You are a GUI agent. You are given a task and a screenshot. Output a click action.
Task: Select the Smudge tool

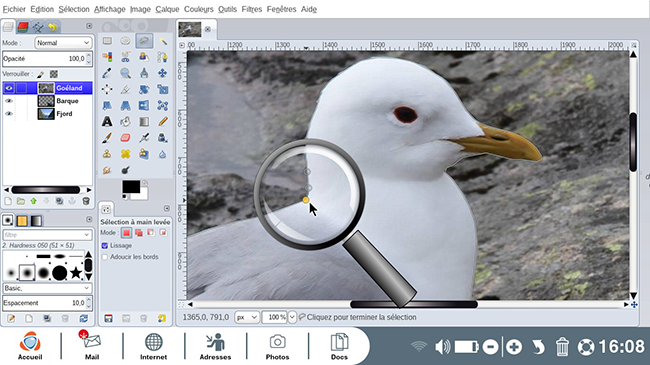(107, 170)
